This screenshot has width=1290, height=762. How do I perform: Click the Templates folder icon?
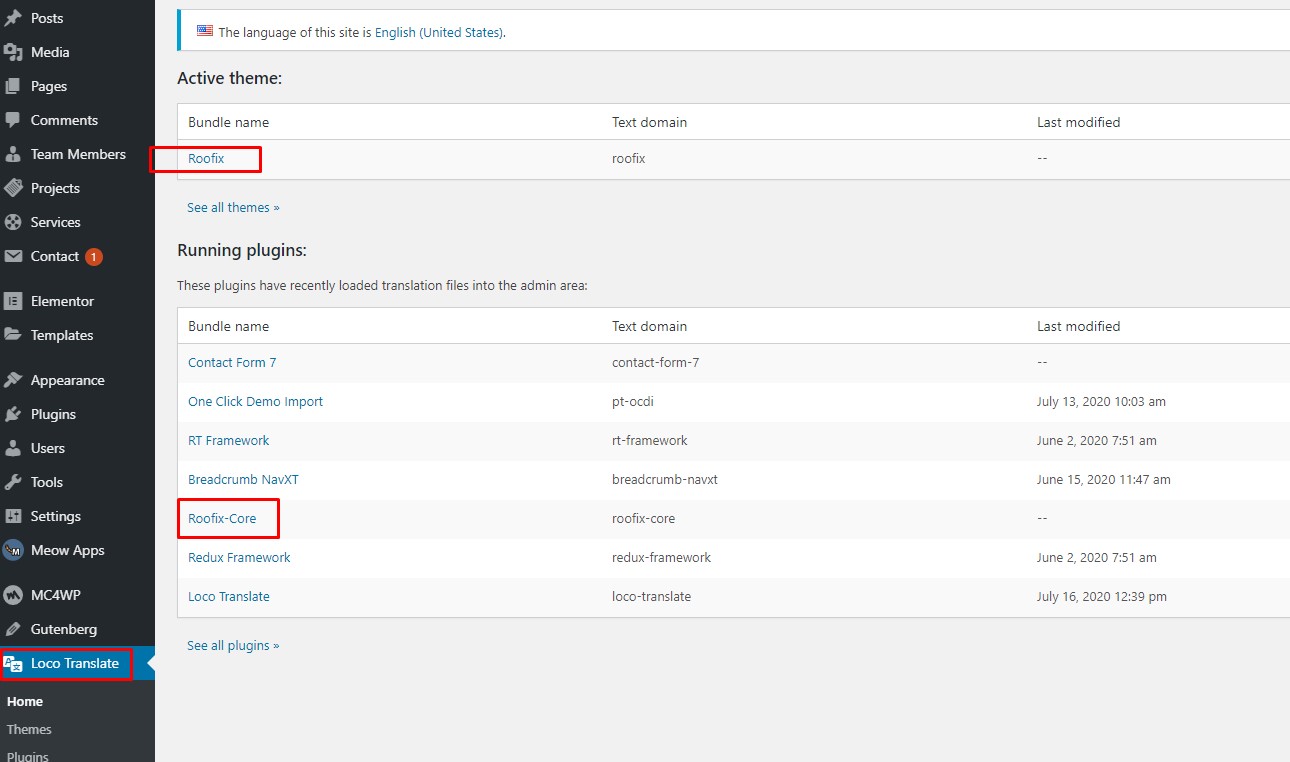[x=13, y=335]
